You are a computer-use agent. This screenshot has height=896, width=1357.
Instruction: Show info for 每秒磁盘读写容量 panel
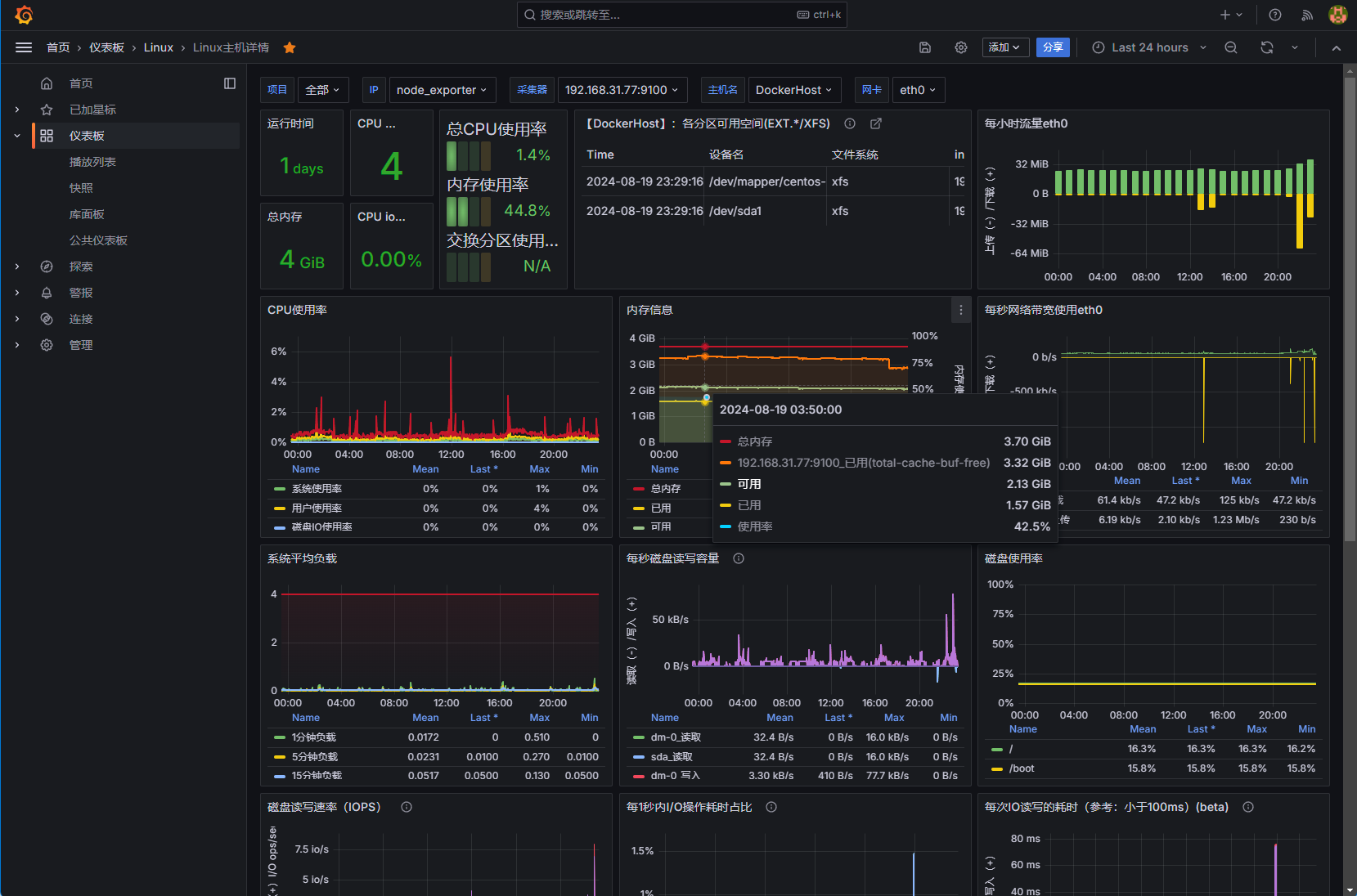tap(739, 558)
